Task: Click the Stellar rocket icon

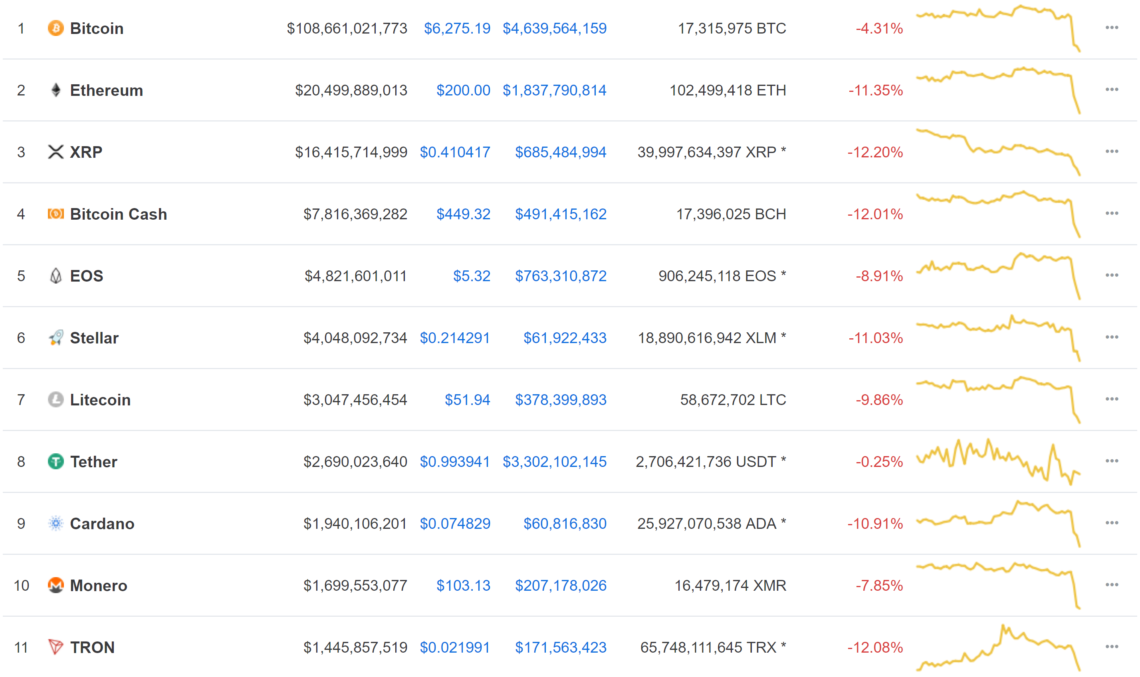Action: tap(54, 338)
